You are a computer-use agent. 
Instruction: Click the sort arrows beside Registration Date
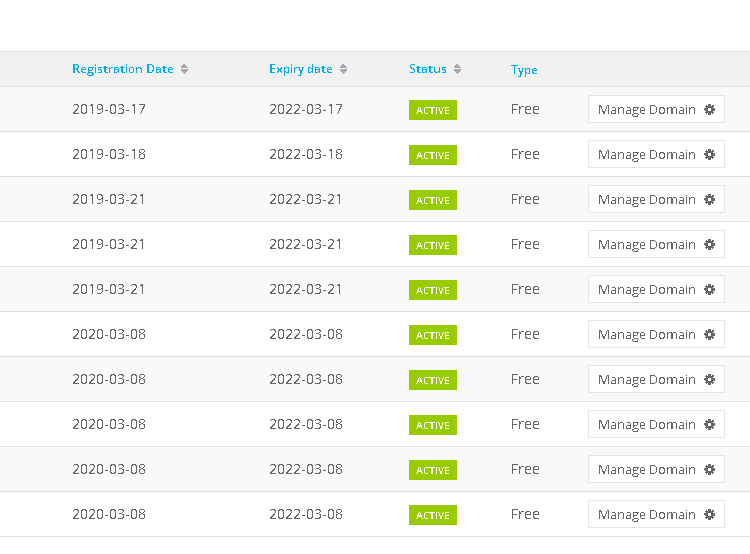(x=184, y=69)
